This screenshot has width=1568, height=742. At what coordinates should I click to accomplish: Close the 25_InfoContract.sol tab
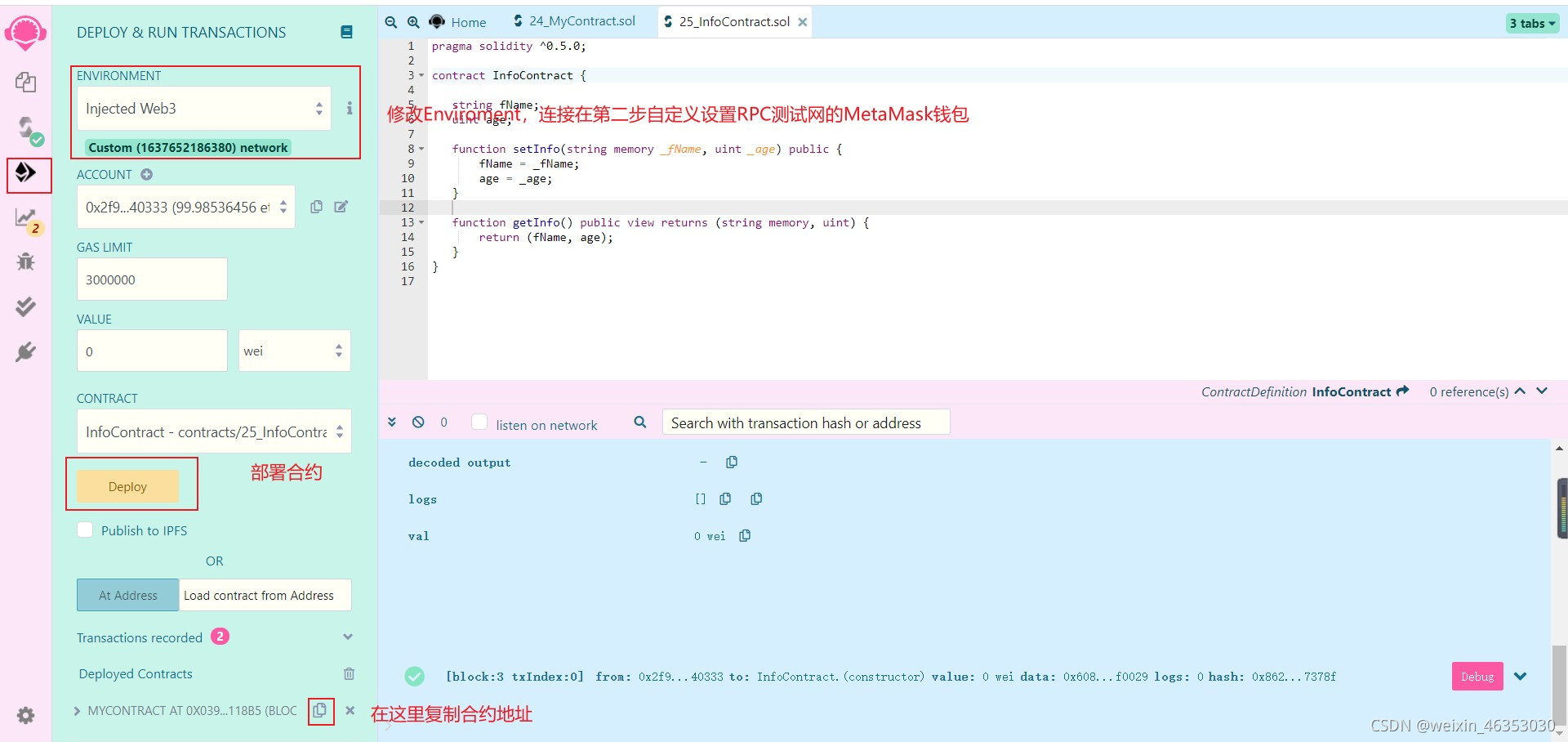click(x=803, y=22)
